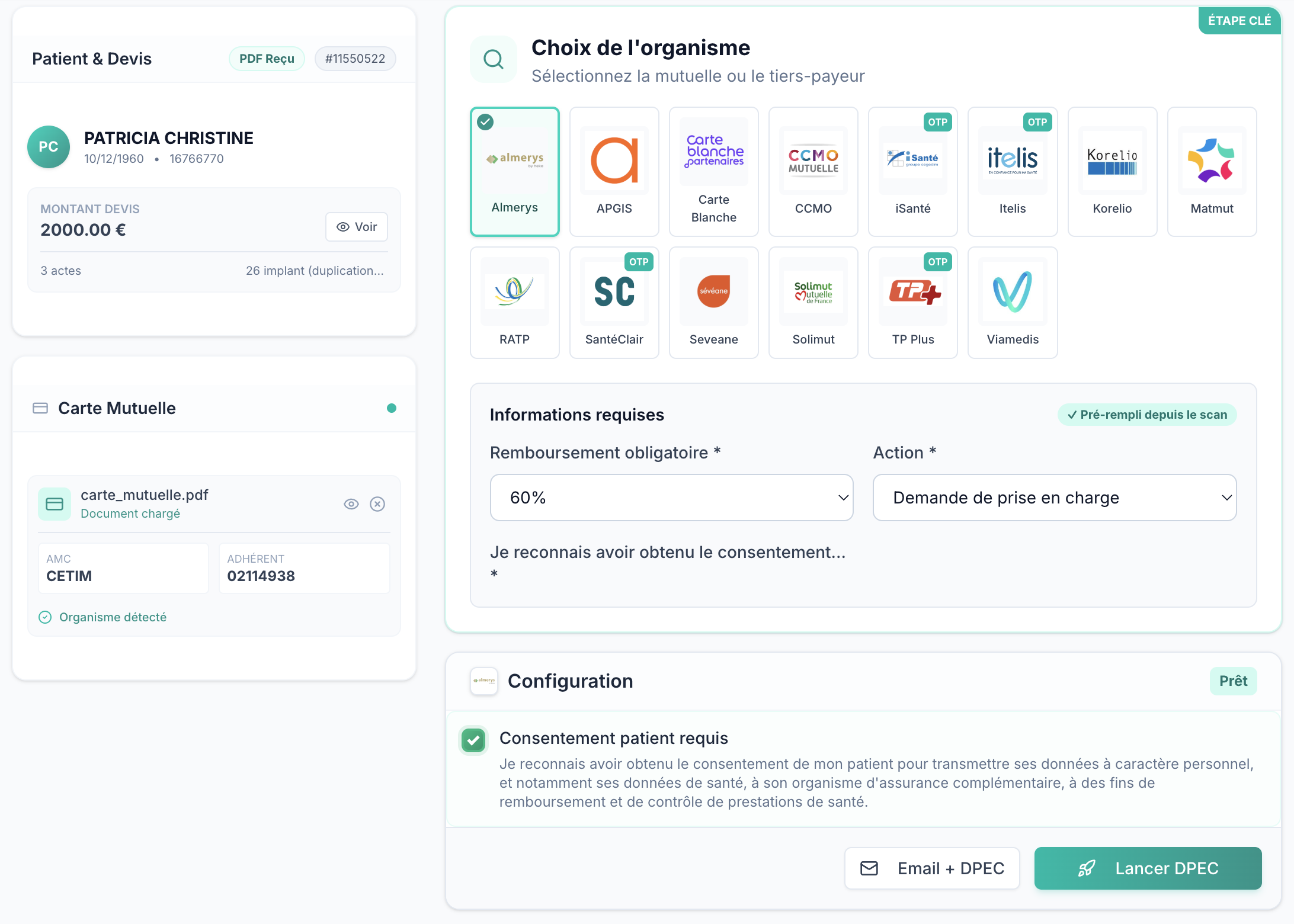Click the ÉTAPE CLÉ label
Viewport: 1294px width, 924px height.
(1239, 21)
